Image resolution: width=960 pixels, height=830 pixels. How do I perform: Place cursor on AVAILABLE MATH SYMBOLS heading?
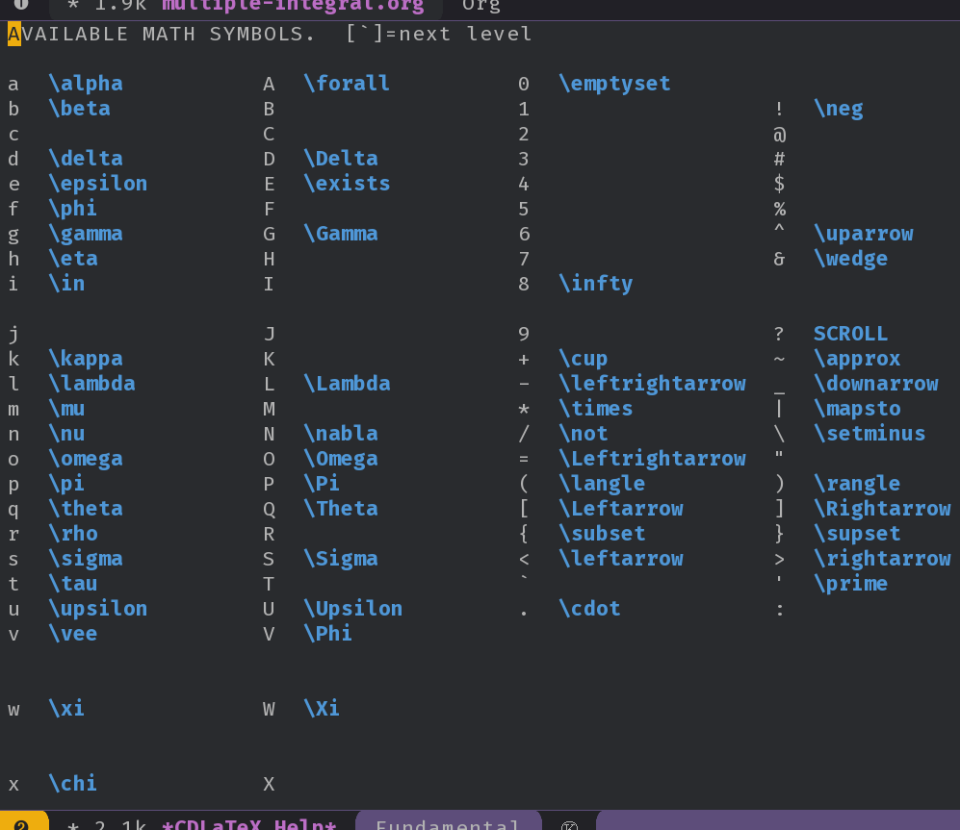point(161,34)
